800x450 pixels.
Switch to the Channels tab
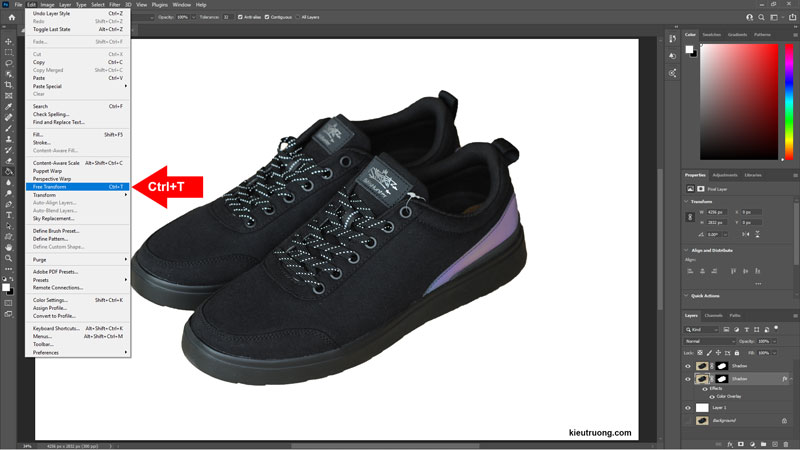click(713, 316)
